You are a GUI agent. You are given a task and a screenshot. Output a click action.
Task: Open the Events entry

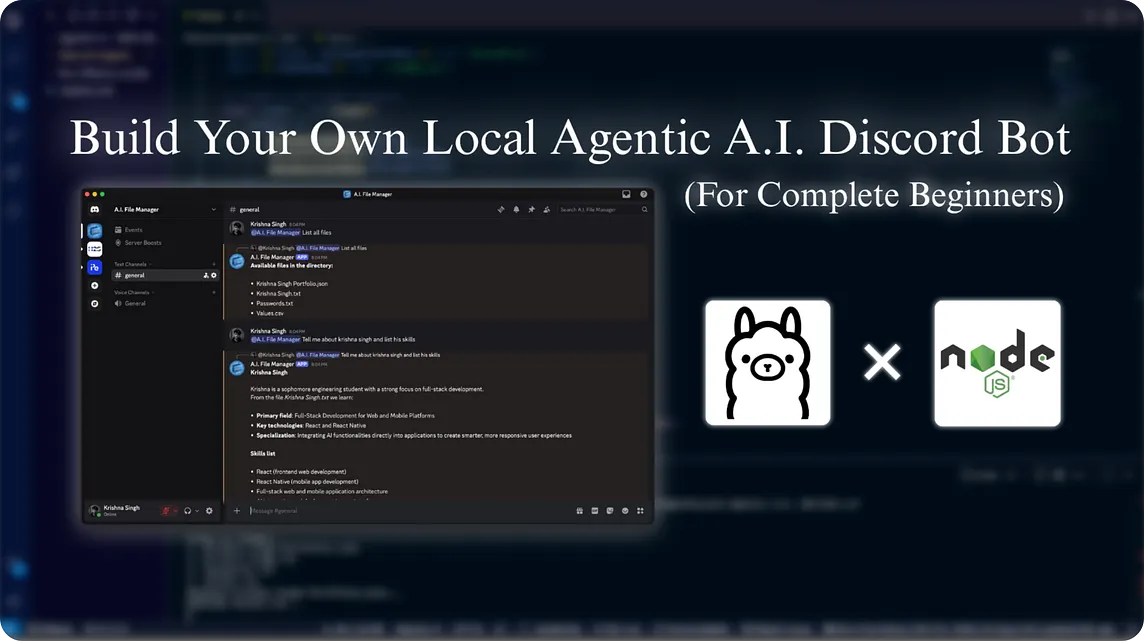(128, 230)
